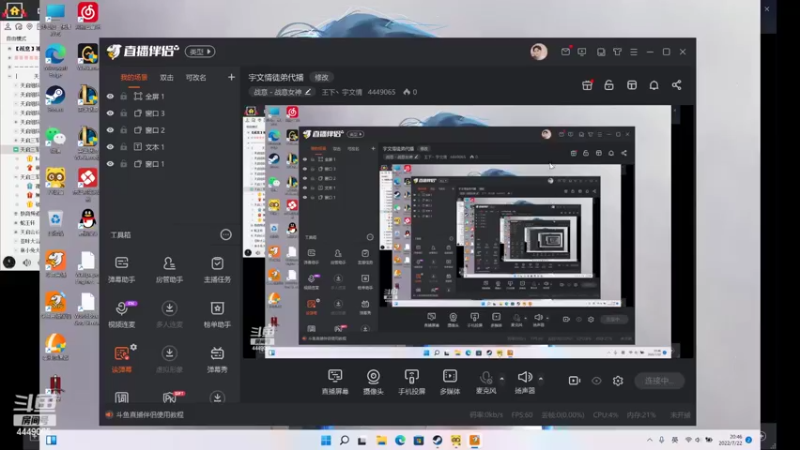Open the 视频连麦 tool
This screenshot has width=800, height=450.
(x=121, y=314)
